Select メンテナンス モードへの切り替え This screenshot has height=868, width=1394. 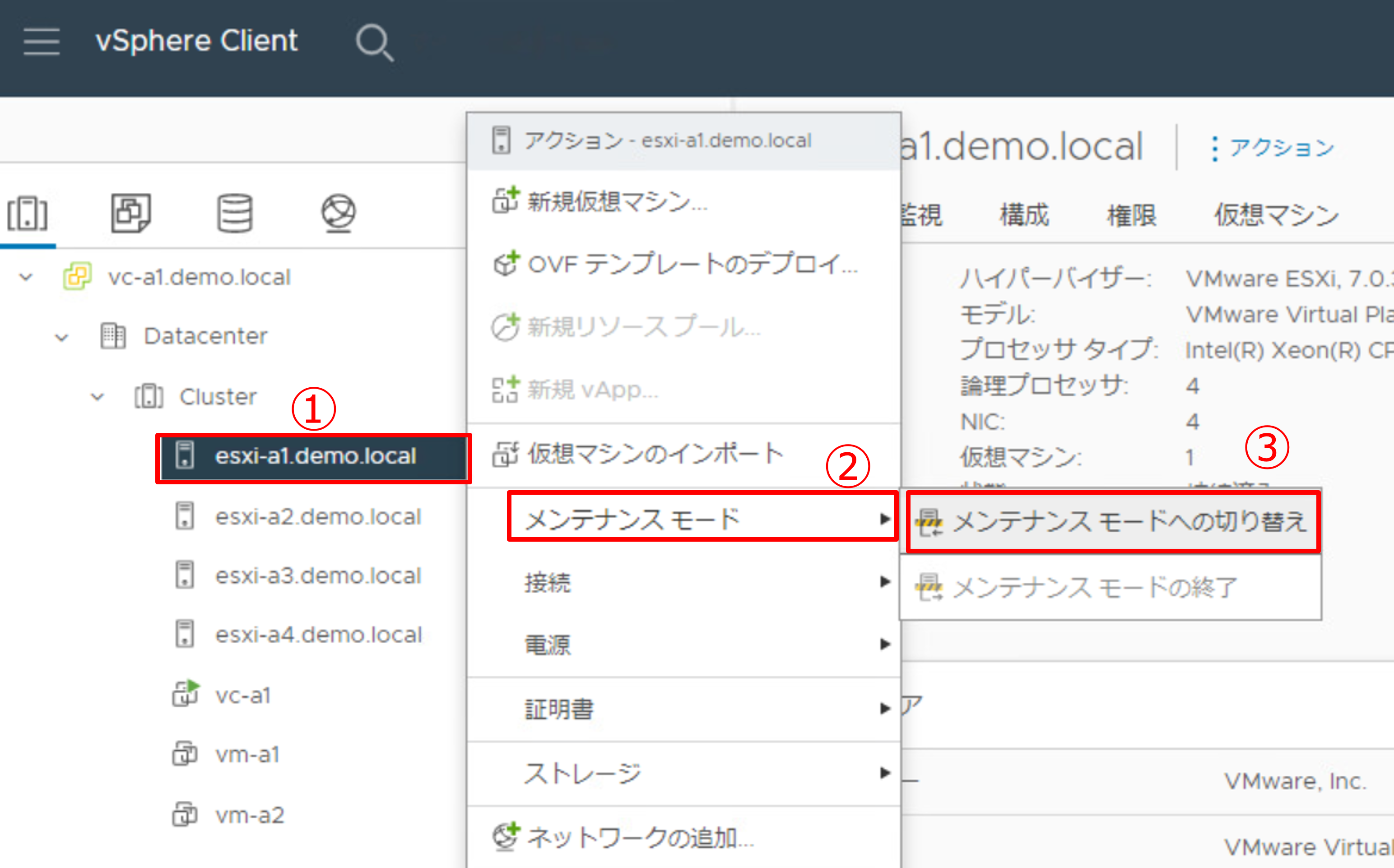(x=1113, y=522)
